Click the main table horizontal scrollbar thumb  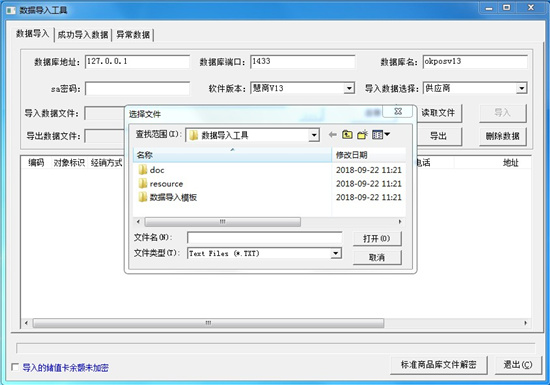click(x=208, y=323)
